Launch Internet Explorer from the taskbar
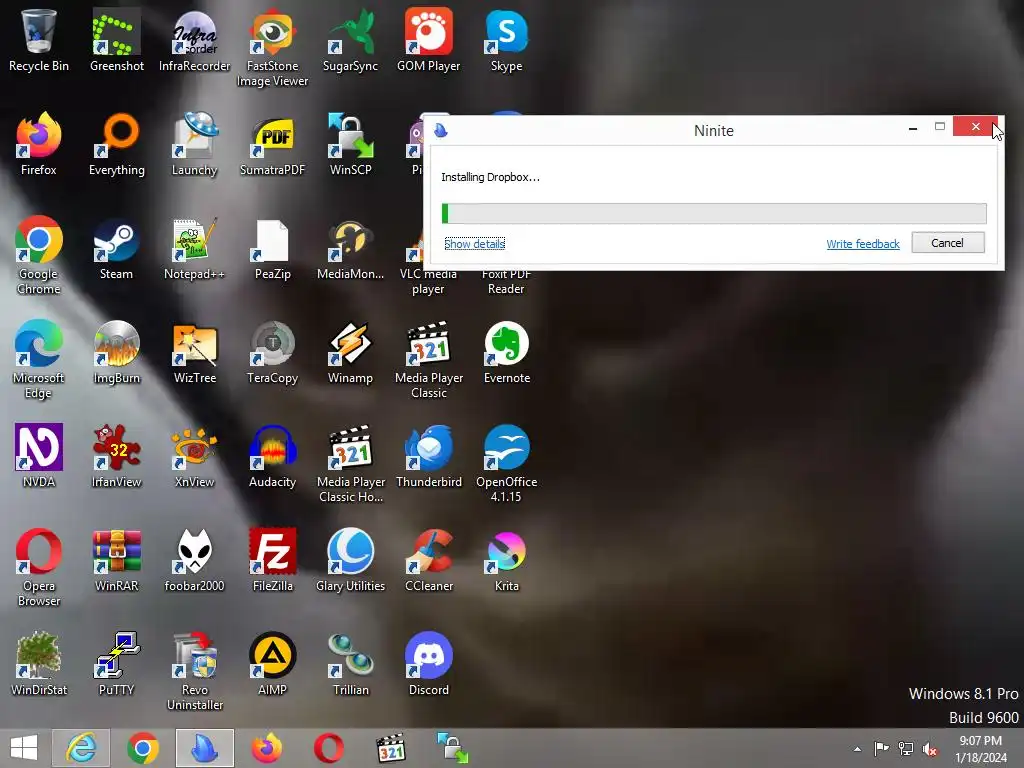The width and height of the screenshot is (1024, 768). point(81,748)
